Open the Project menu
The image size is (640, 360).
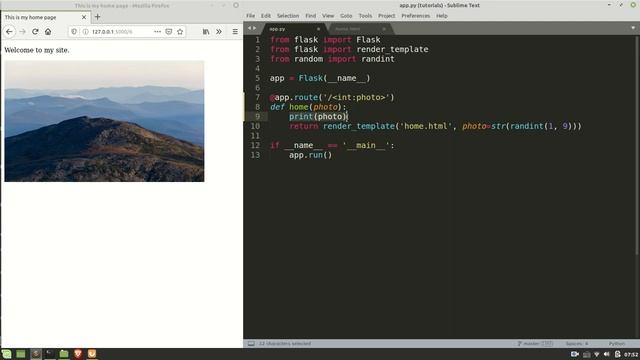pos(387,16)
